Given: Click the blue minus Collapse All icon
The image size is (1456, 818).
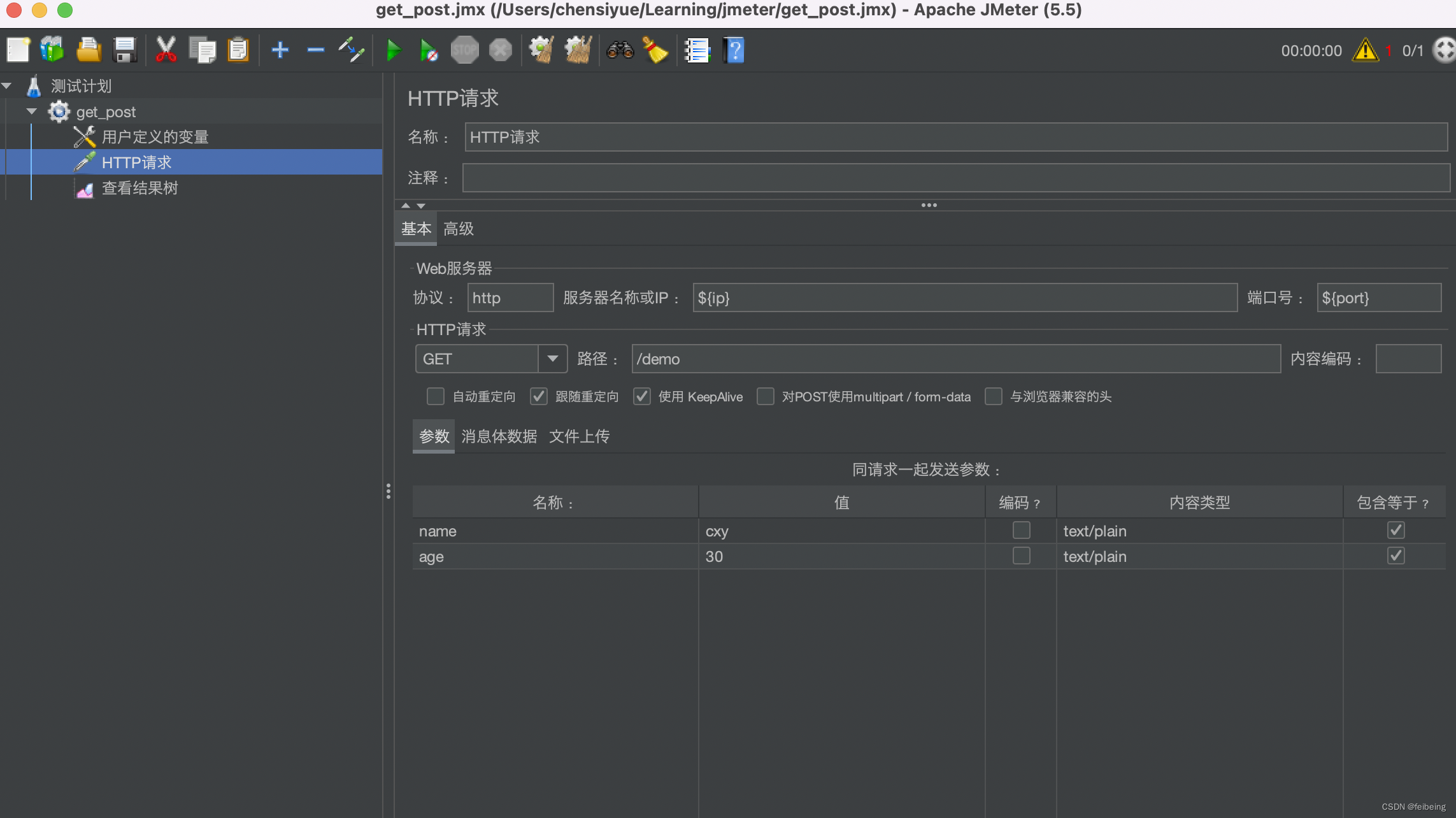Looking at the screenshot, I should (x=315, y=50).
